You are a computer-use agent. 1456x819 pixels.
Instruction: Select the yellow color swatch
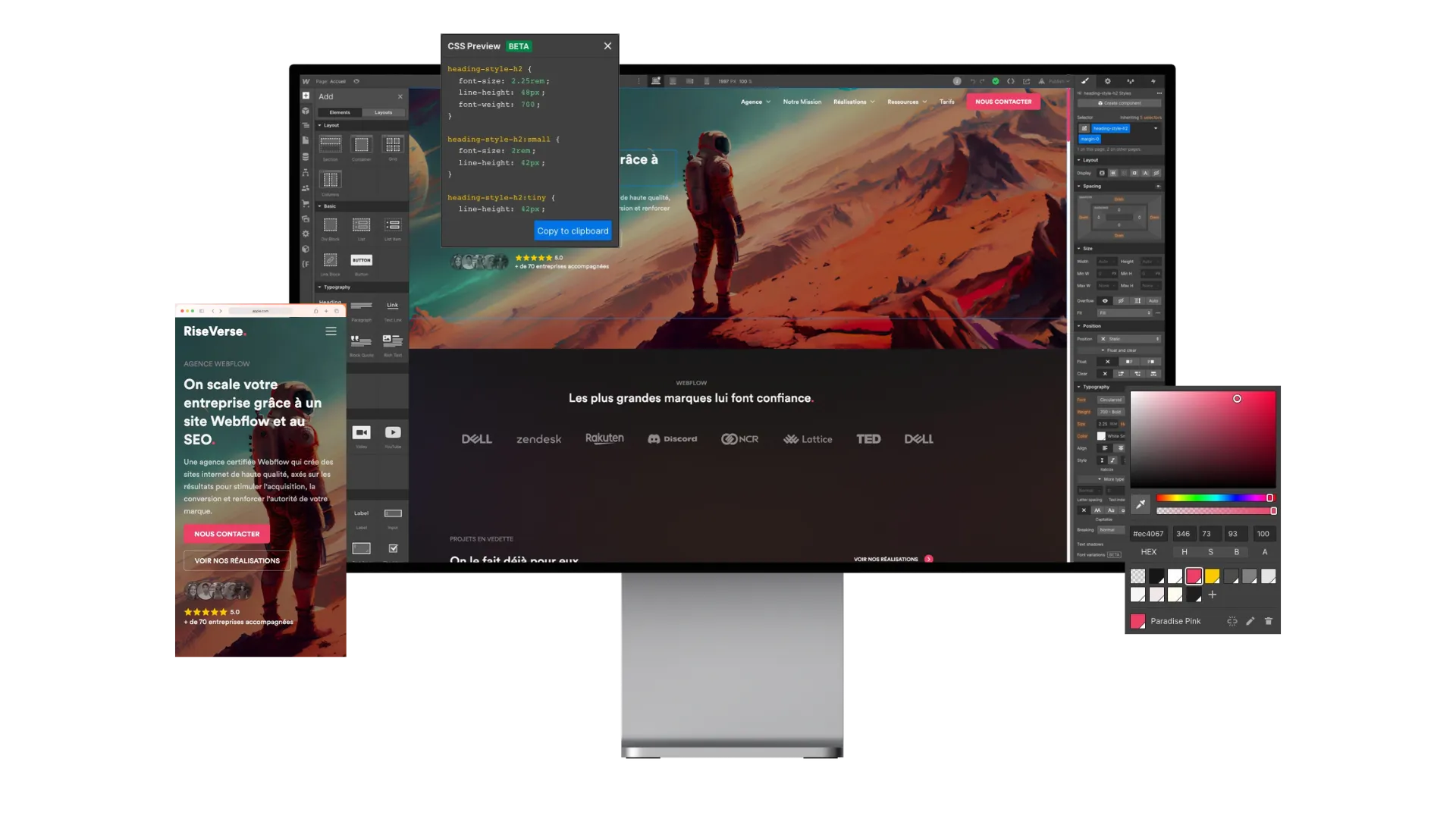[x=1212, y=576]
